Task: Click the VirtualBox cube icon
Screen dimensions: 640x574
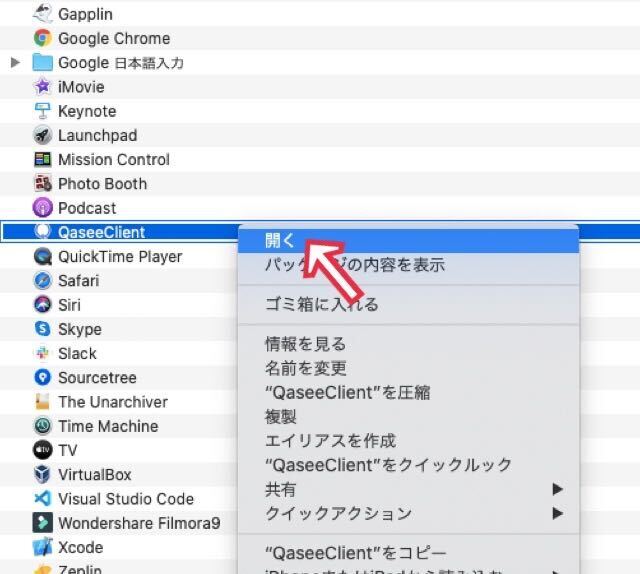Action: [42, 474]
